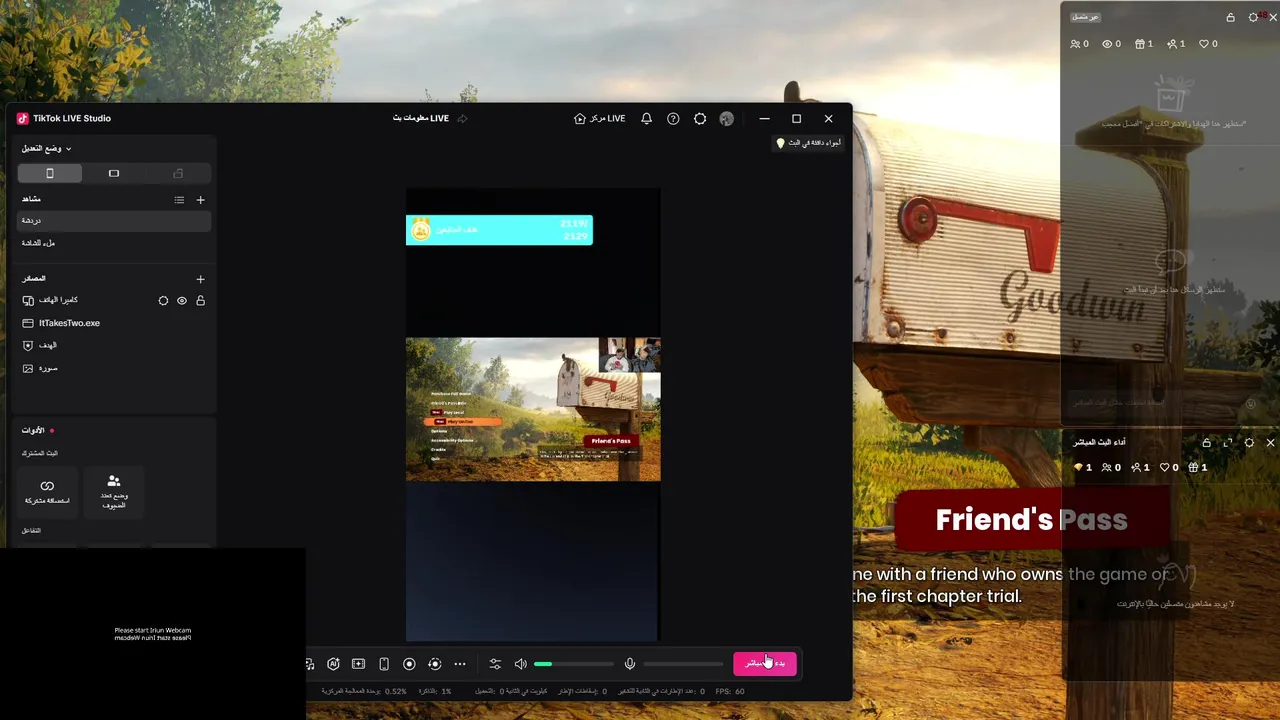Start the live stream with pink button
This screenshot has height=720, width=1280.
pos(765,663)
